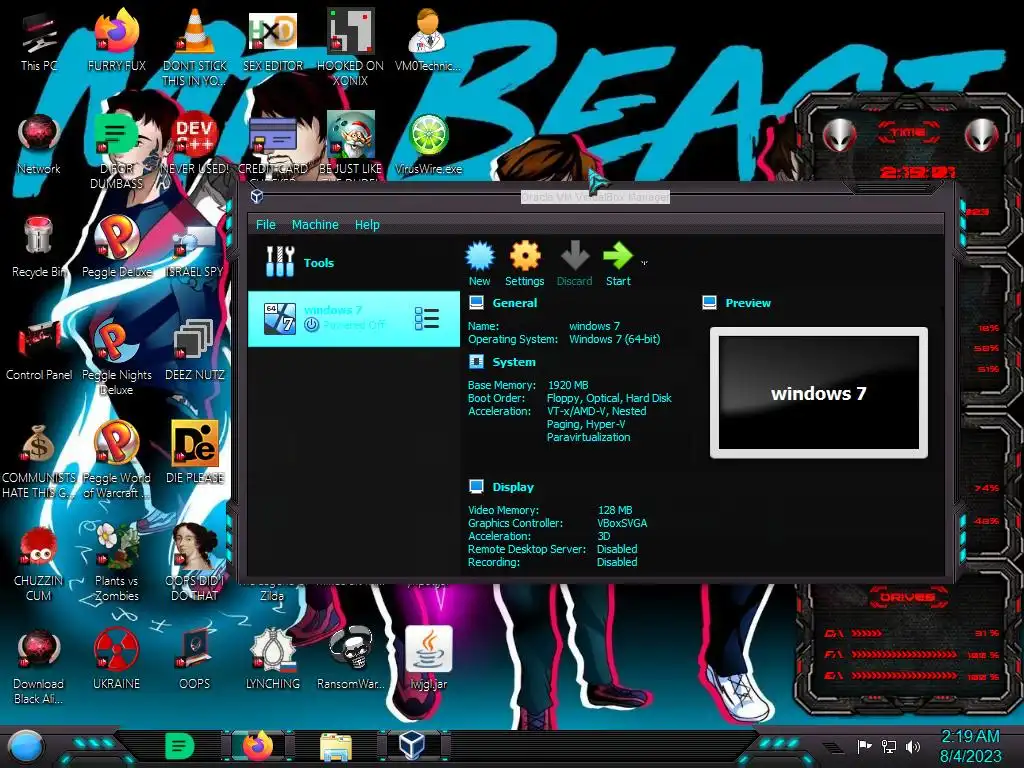Open the Machine menu
The width and height of the screenshot is (1024, 768).
point(315,225)
